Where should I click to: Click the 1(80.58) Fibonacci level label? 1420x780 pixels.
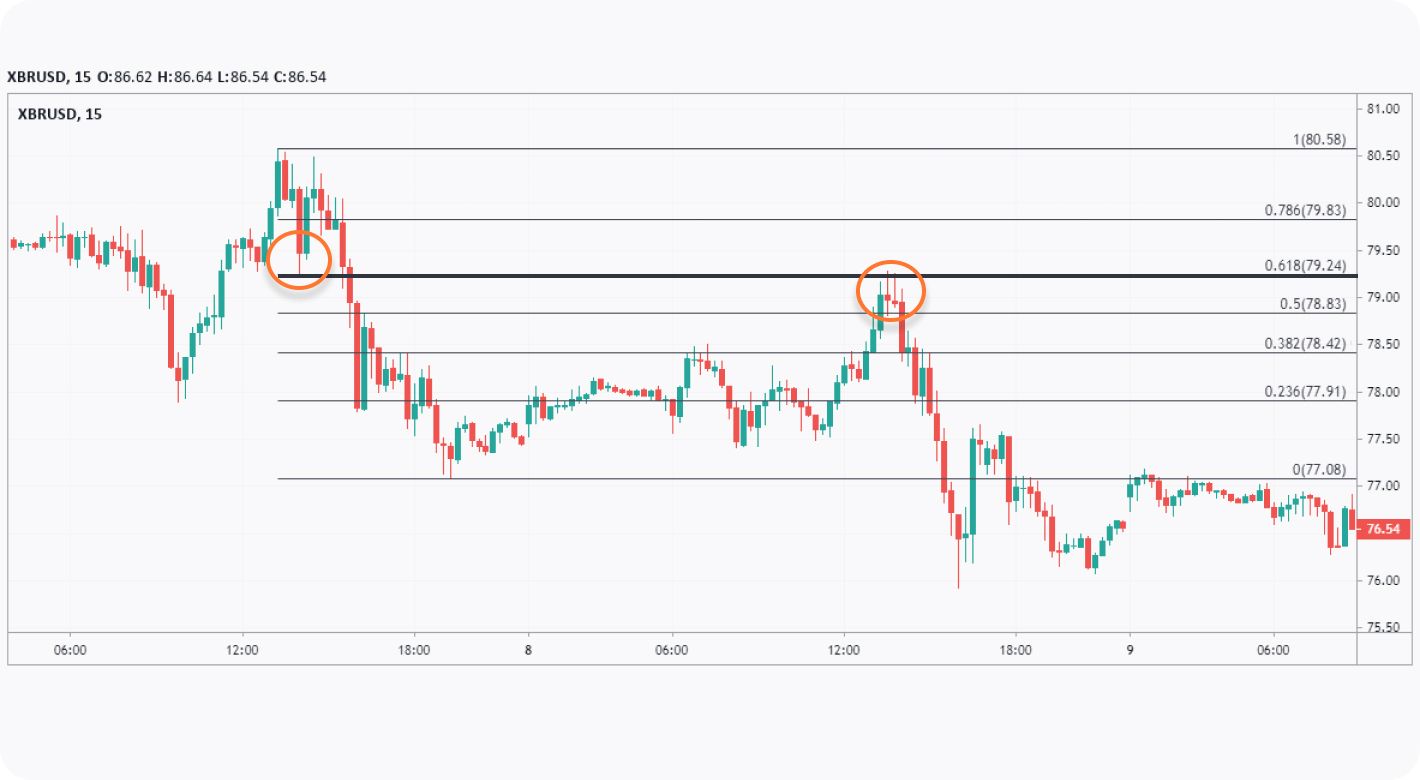[1319, 139]
